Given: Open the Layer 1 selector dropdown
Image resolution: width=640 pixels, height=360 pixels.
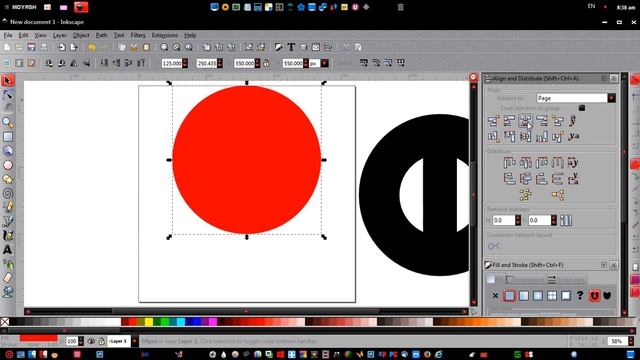Looking at the screenshot, I should (122, 341).
